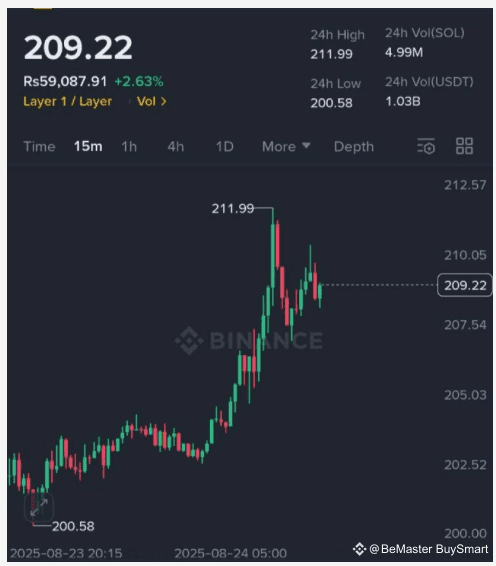Screen dimensions: 496x566
Task: Switch to the 1h interval
Action: [129, 147]
